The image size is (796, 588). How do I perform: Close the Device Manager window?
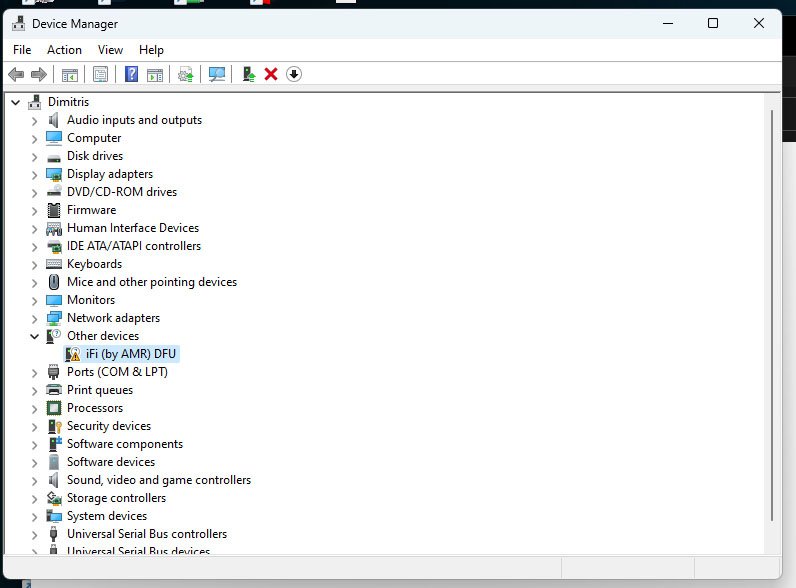click(759, 23)
